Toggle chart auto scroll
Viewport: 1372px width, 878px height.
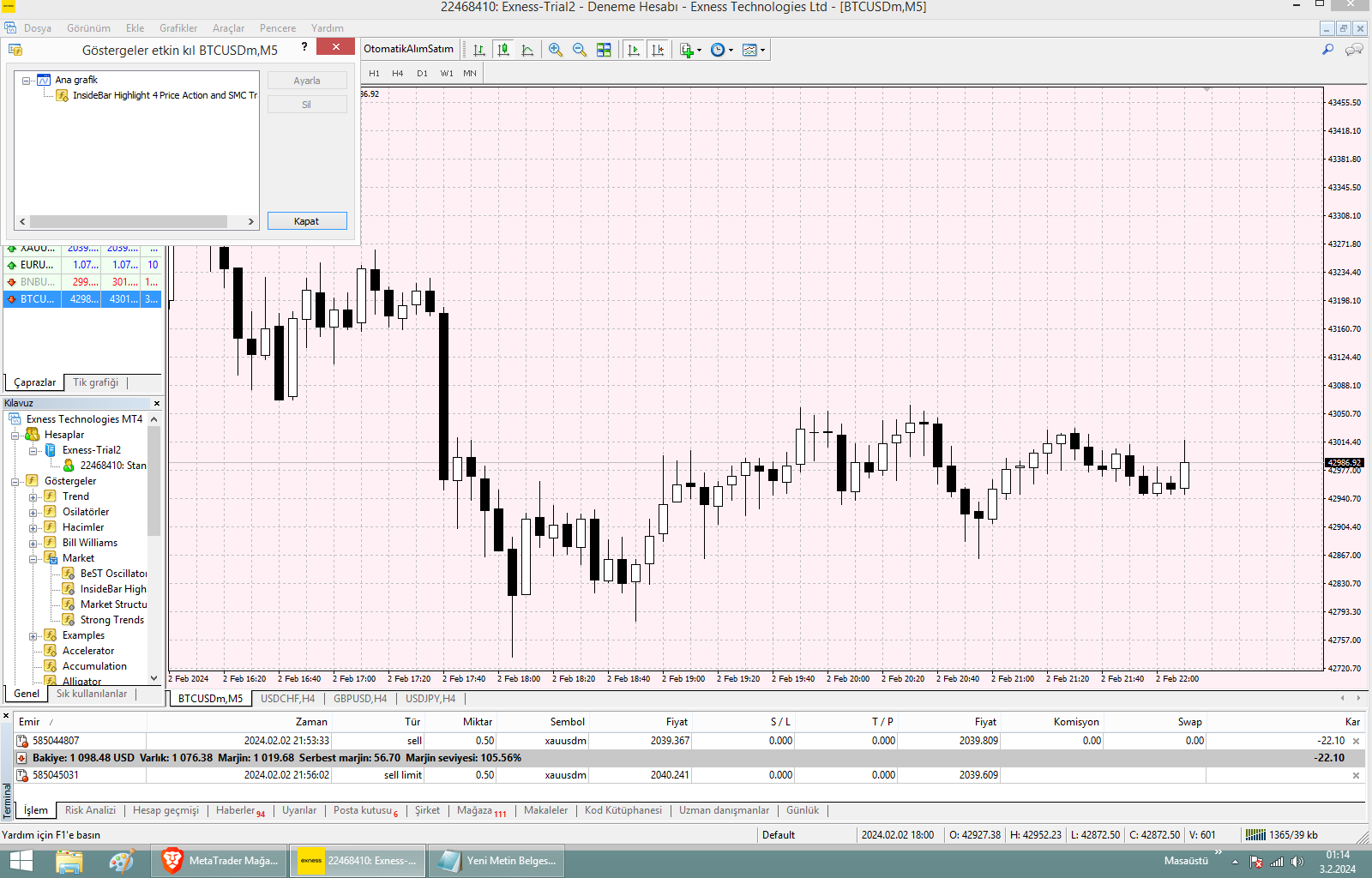(634, 50)
